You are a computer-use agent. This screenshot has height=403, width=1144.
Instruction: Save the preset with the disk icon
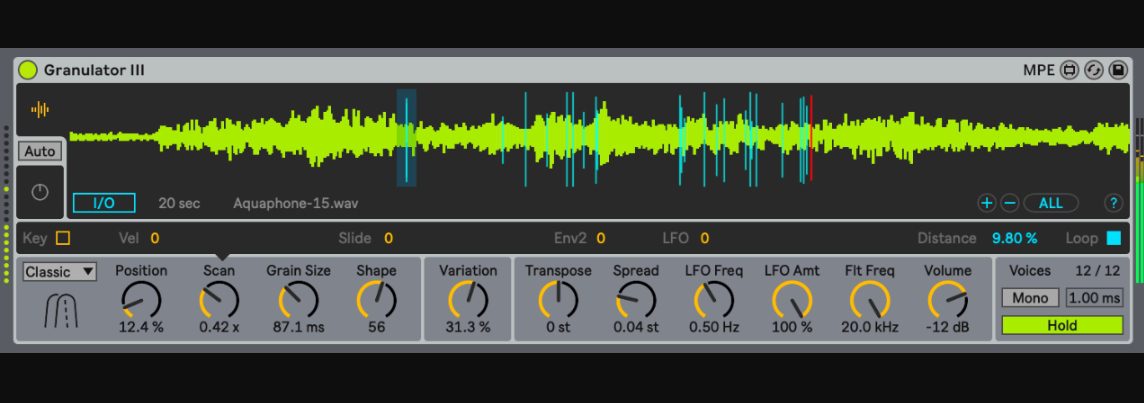(x=1117, y=70)
